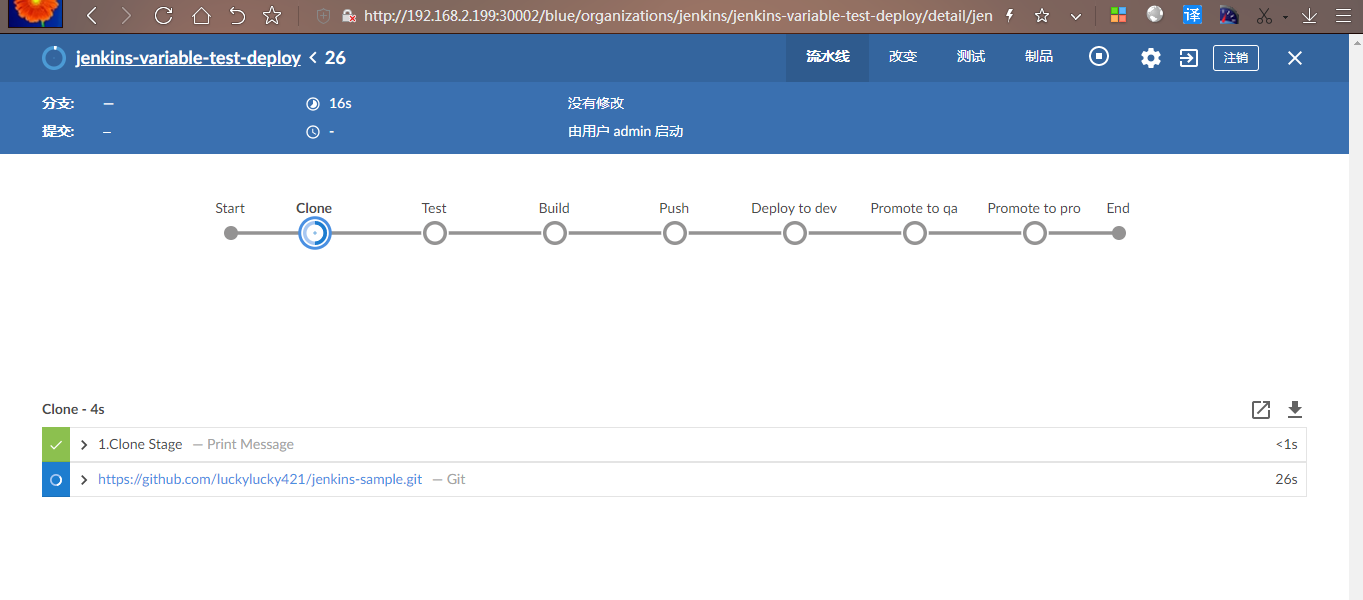Open the browser downloads arrow icon
This screenshot has width=1363, height=600.
[x=1309, y=16]
